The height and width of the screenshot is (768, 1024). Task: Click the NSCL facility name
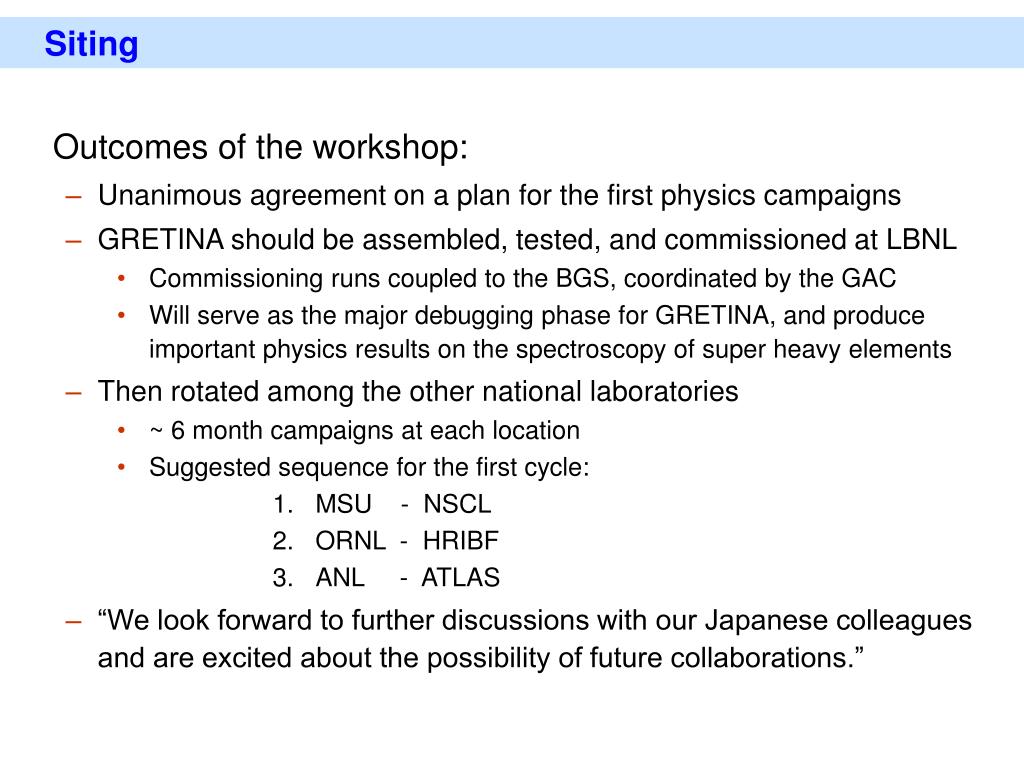456,504
